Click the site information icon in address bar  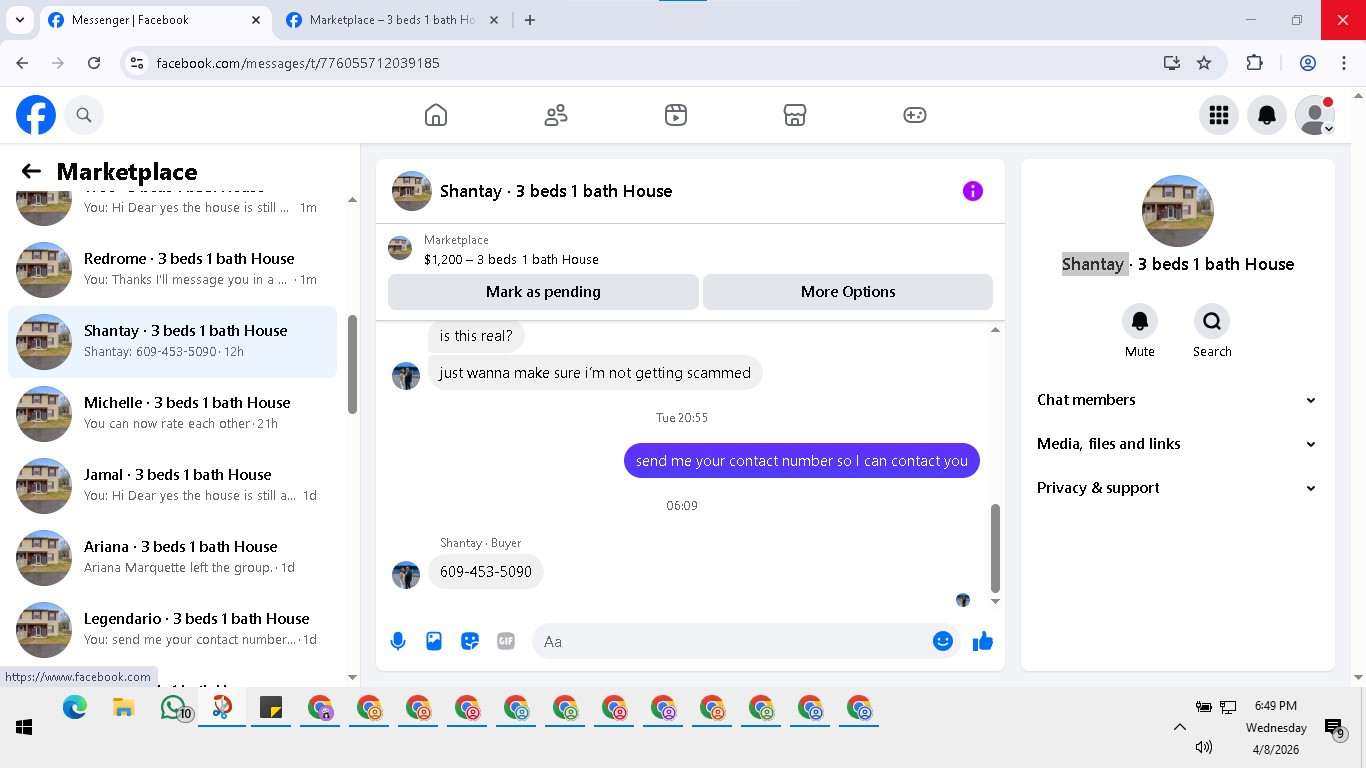(138, 63)
